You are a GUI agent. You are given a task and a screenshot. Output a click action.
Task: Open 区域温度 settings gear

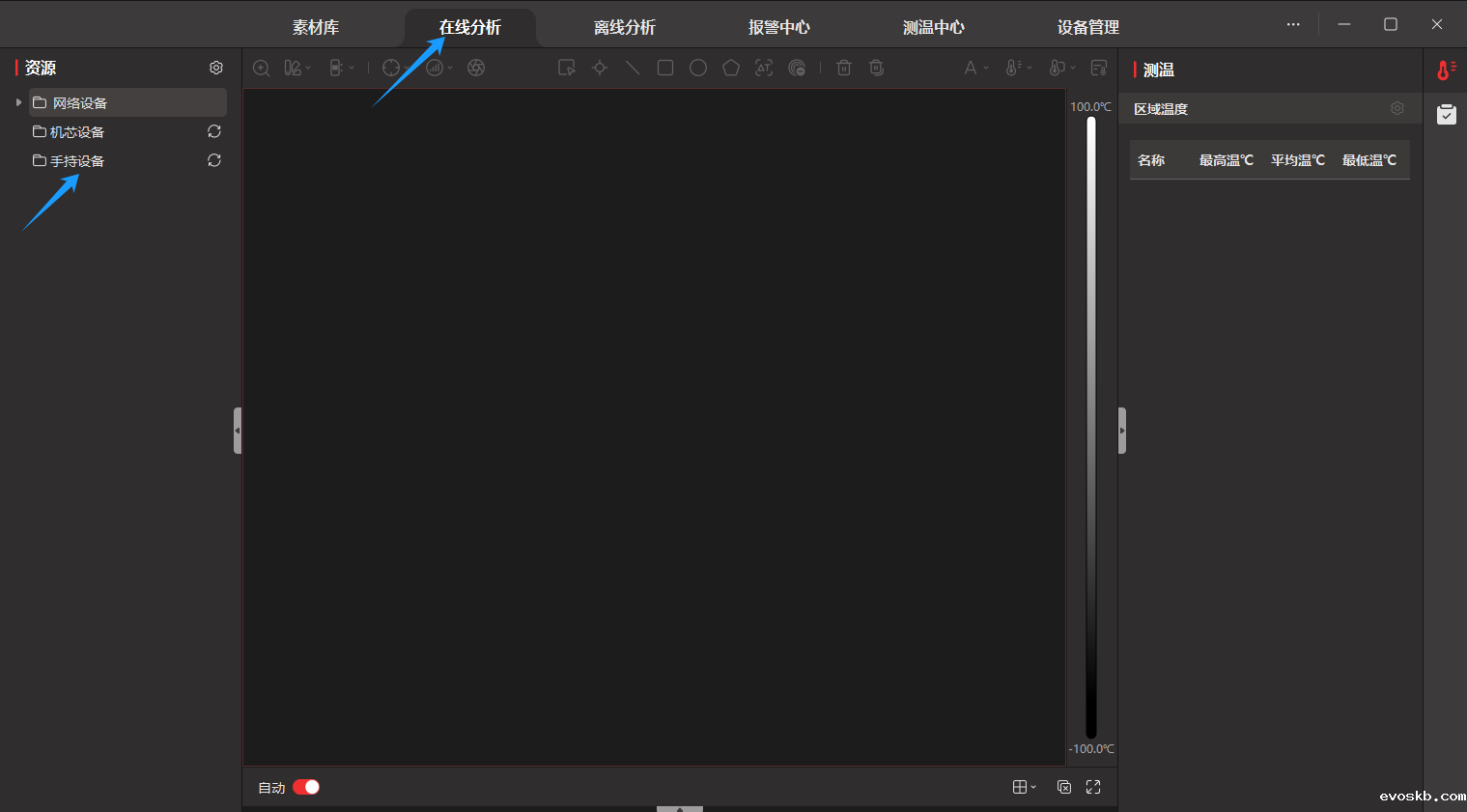point(1396,108)
